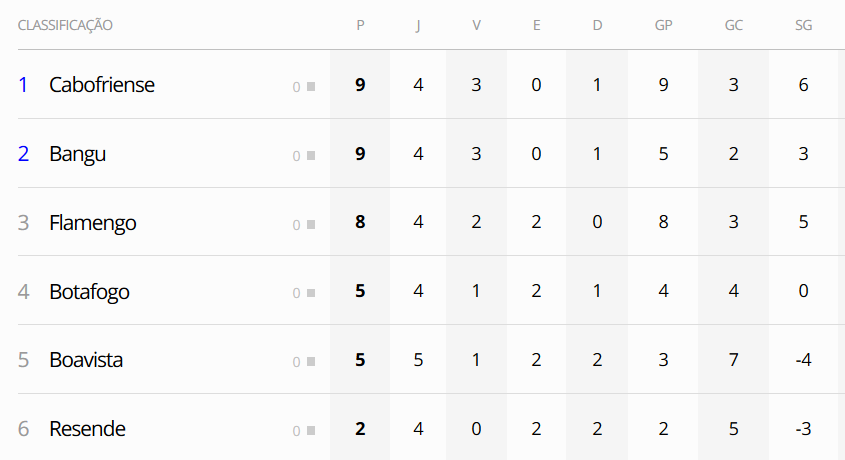Open the Flamengo team link
This screenshot has width=845, height=460.
pos(93,223)
